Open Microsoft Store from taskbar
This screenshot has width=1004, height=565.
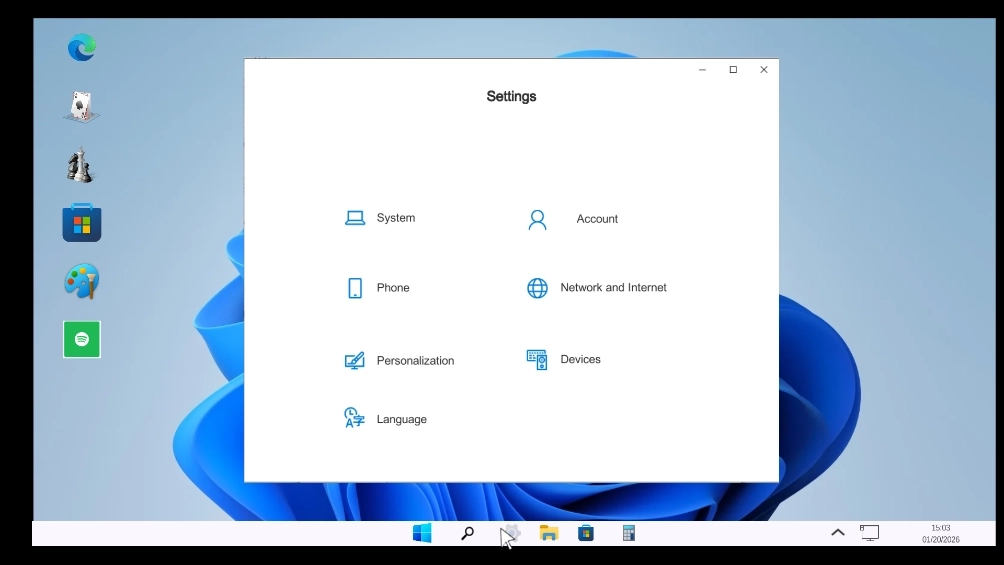pos(586,533)
